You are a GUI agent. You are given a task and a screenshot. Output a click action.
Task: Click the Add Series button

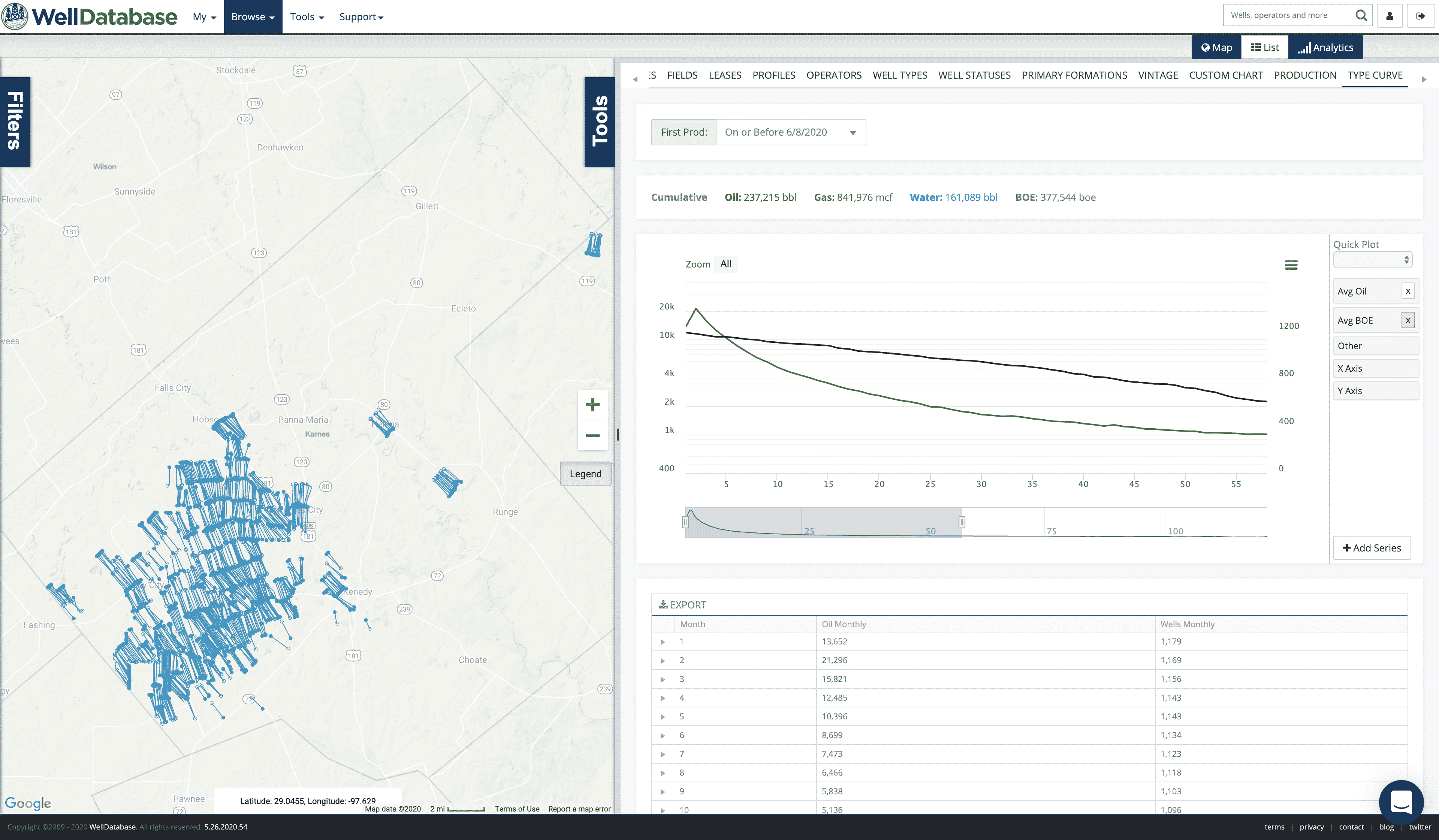tap(1372, 548)
